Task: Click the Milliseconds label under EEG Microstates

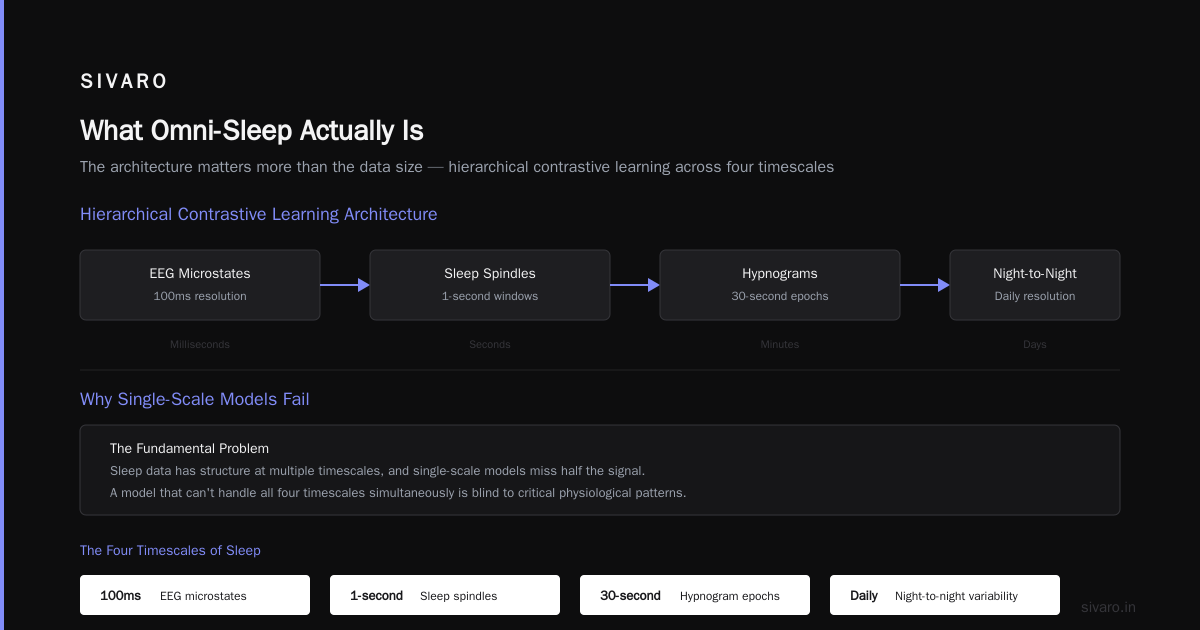Action: click(x=200, y=344)
